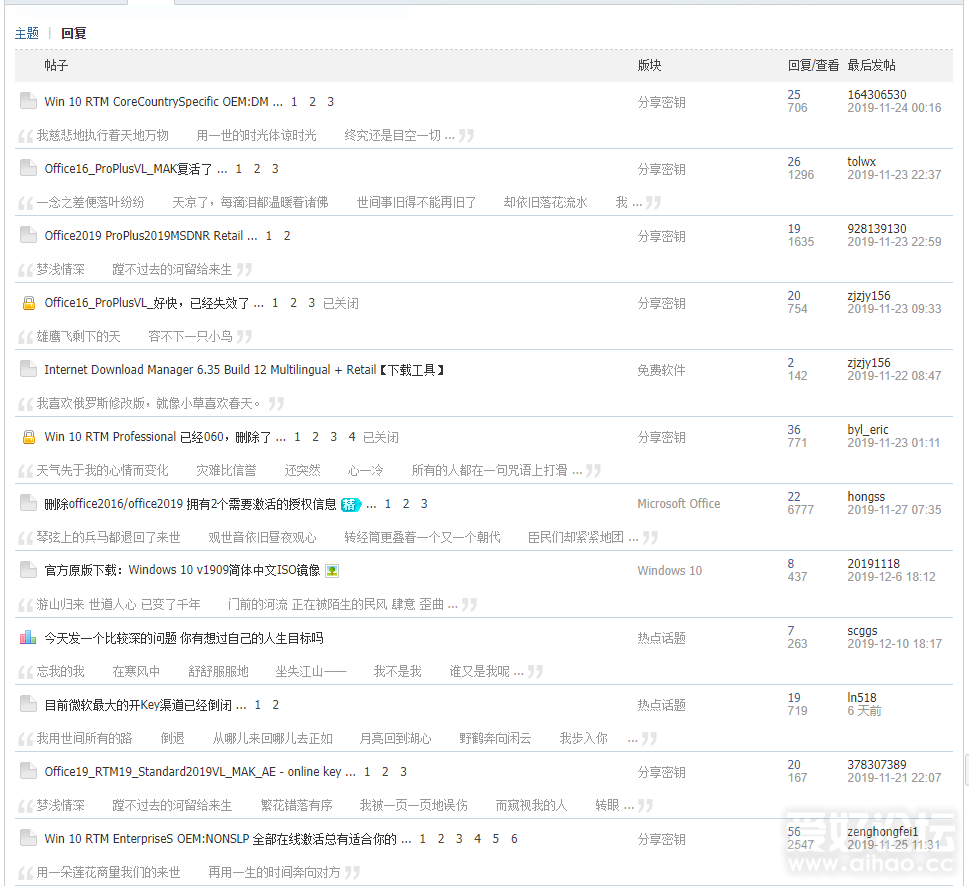Open the 热点话题 board link
The width and height of the screenshot is (969, 886).
(664, 637)
